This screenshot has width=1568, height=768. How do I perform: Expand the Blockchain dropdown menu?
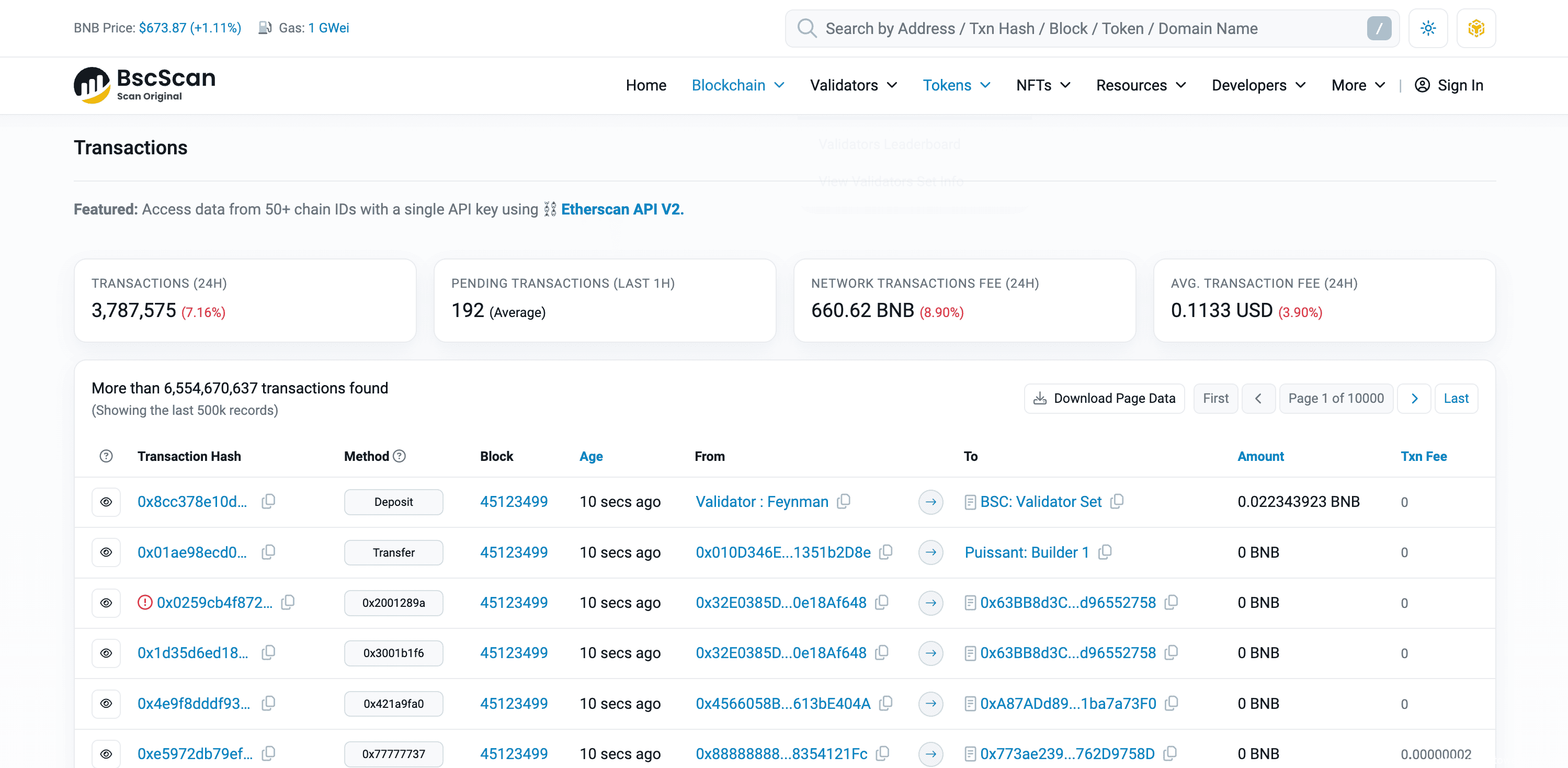(x=737, y=85)
